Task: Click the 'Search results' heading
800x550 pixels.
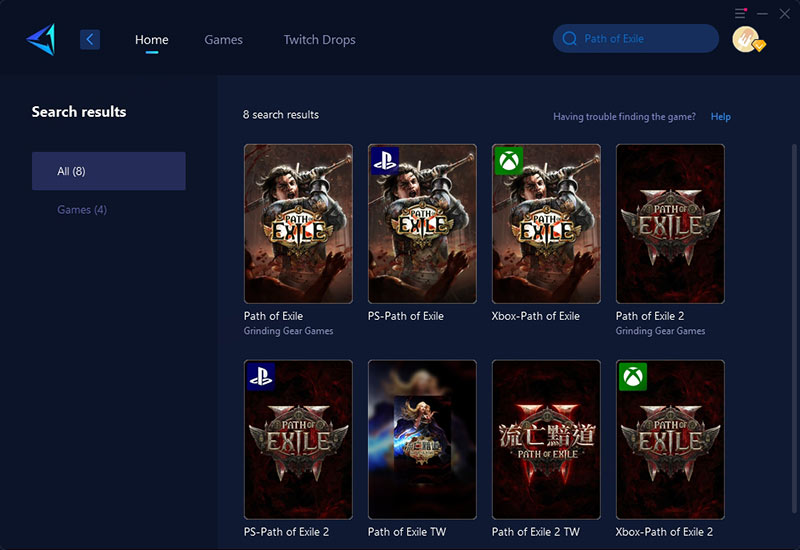Action: click(x=79, y=112)
